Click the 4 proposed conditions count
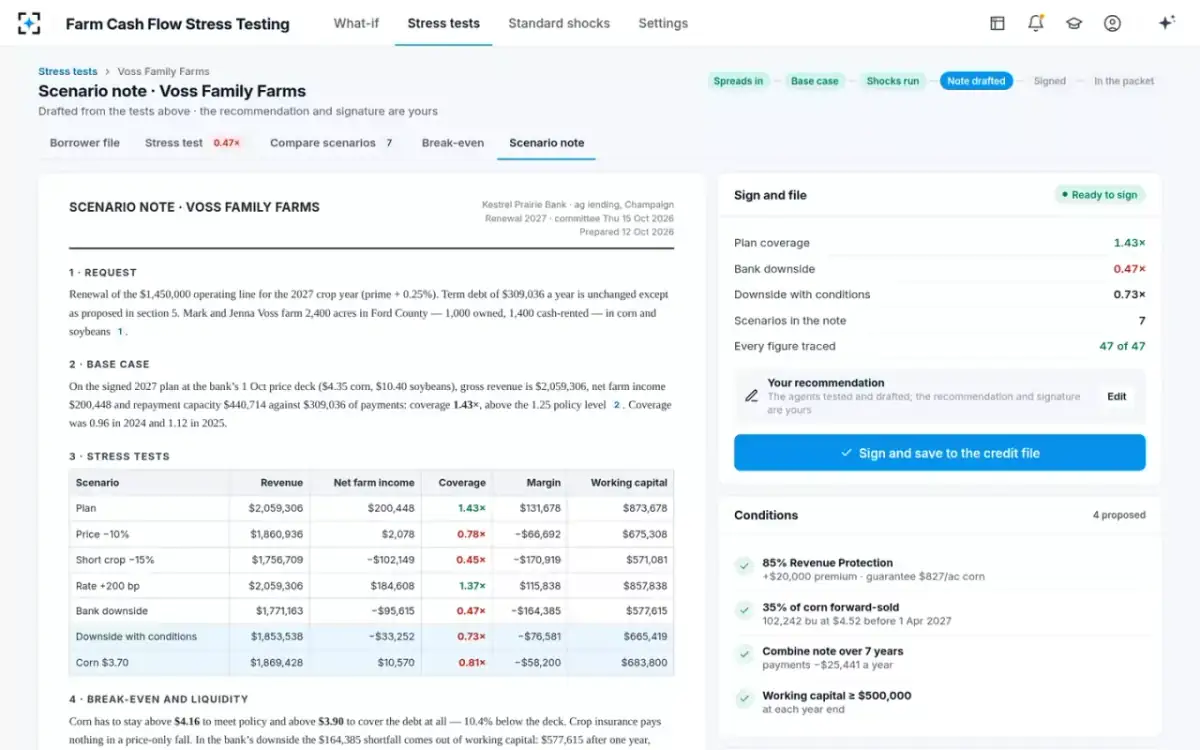 click(1119, 515)
